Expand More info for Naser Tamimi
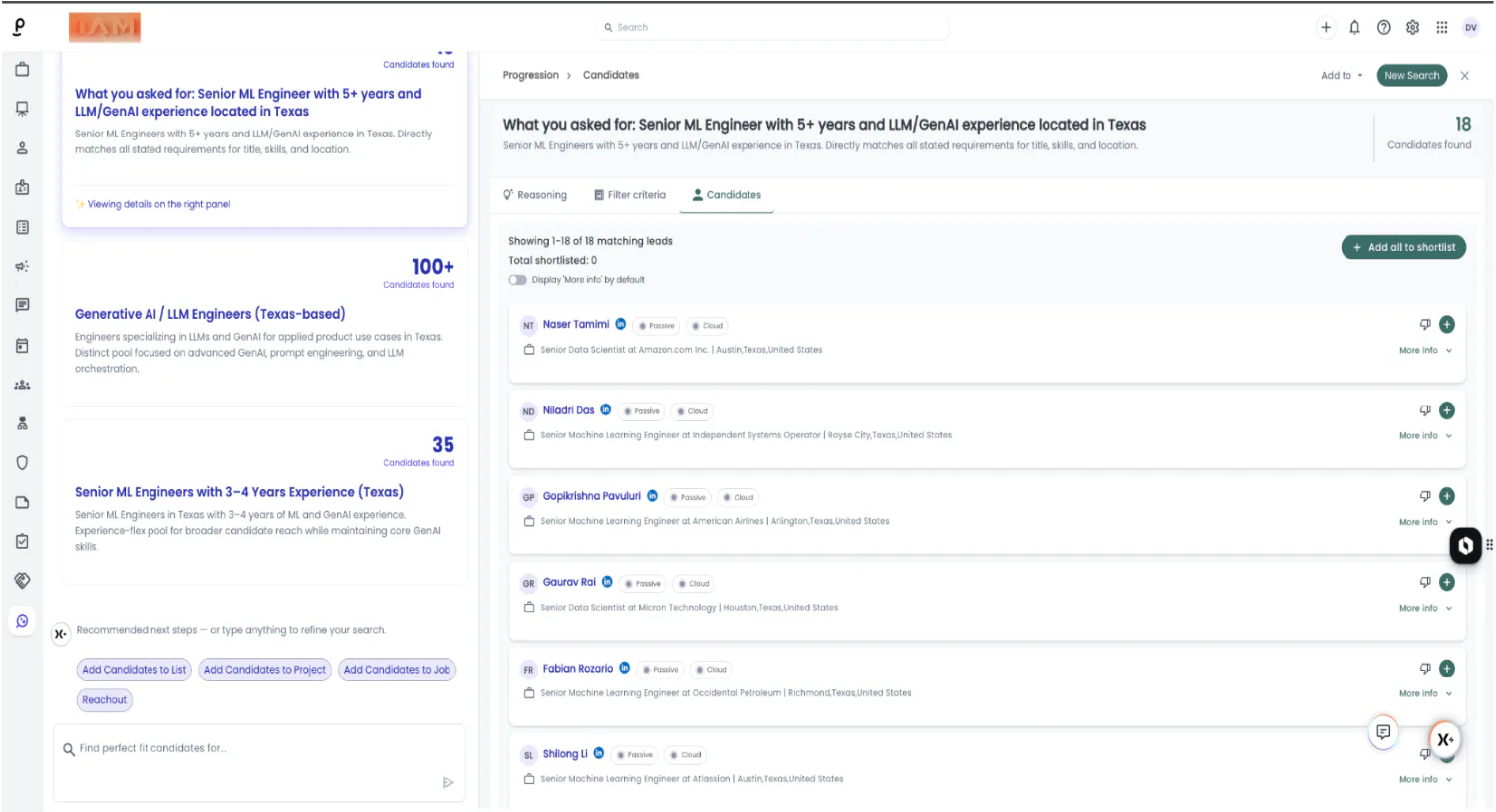Screen dimensions: 1496x812 [1425, 351]
